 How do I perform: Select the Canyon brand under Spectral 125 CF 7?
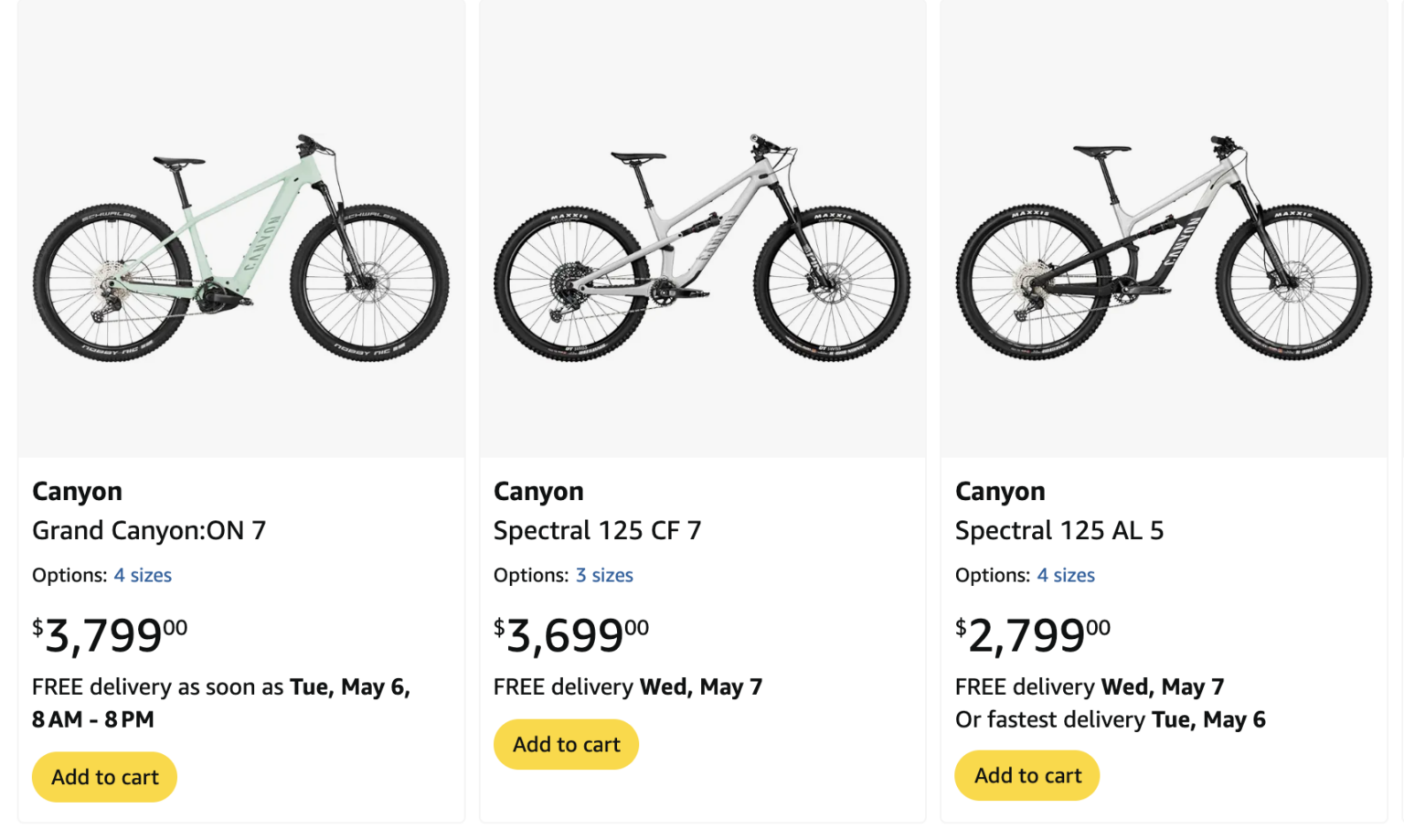tap(538, 491)
